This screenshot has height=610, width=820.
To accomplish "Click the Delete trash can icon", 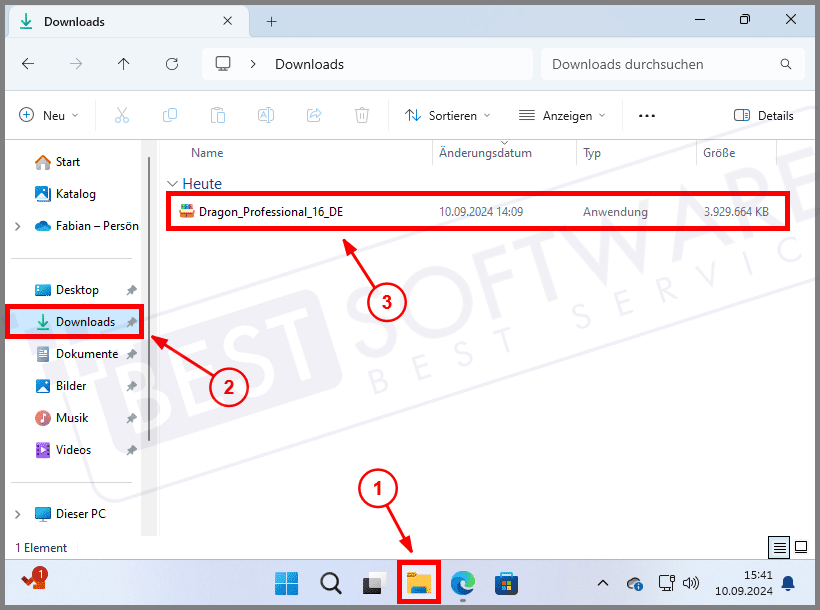I will [362, 115].
